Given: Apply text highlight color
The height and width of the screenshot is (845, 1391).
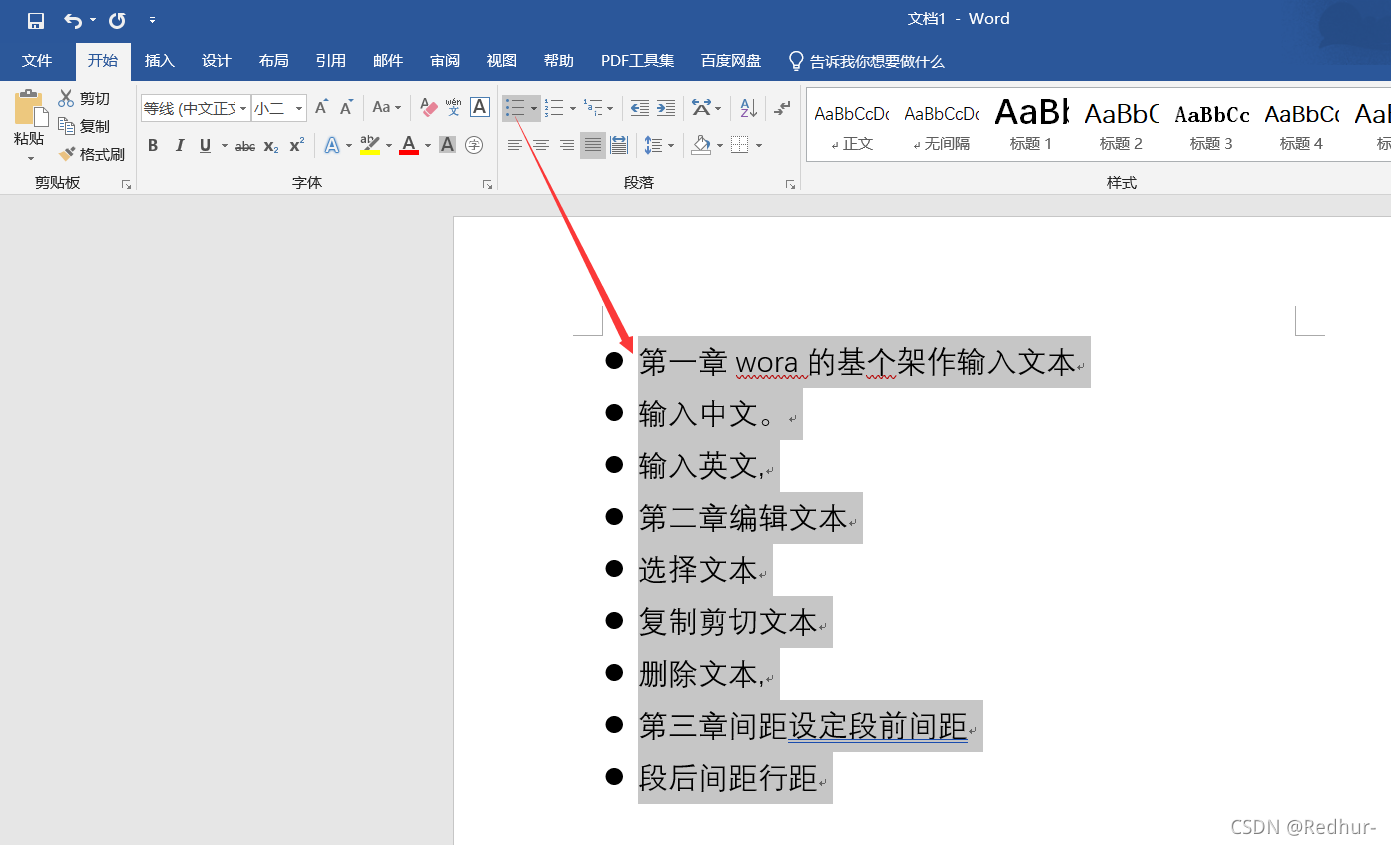Looking at the screenshot, I should [x=371, y=145].
